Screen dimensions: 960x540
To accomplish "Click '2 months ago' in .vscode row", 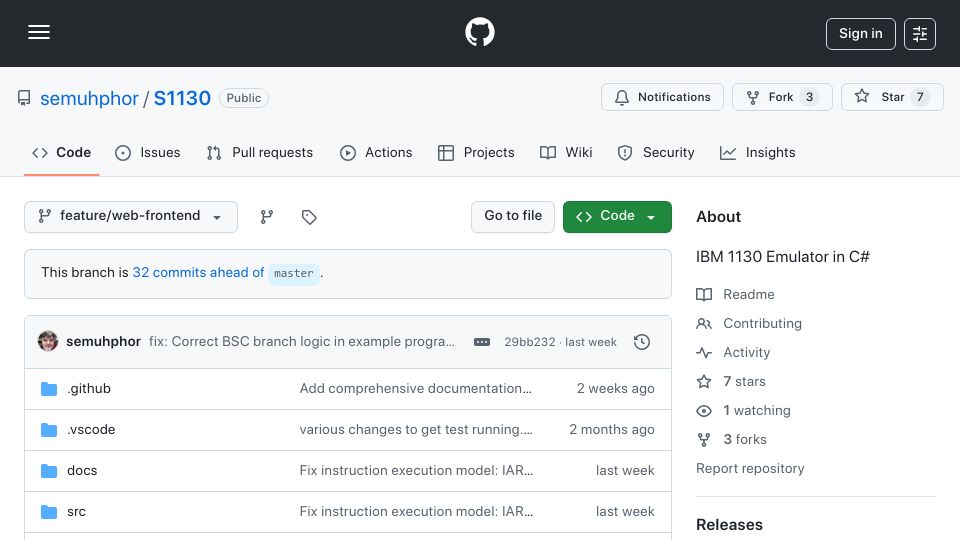I will [612, 430].
